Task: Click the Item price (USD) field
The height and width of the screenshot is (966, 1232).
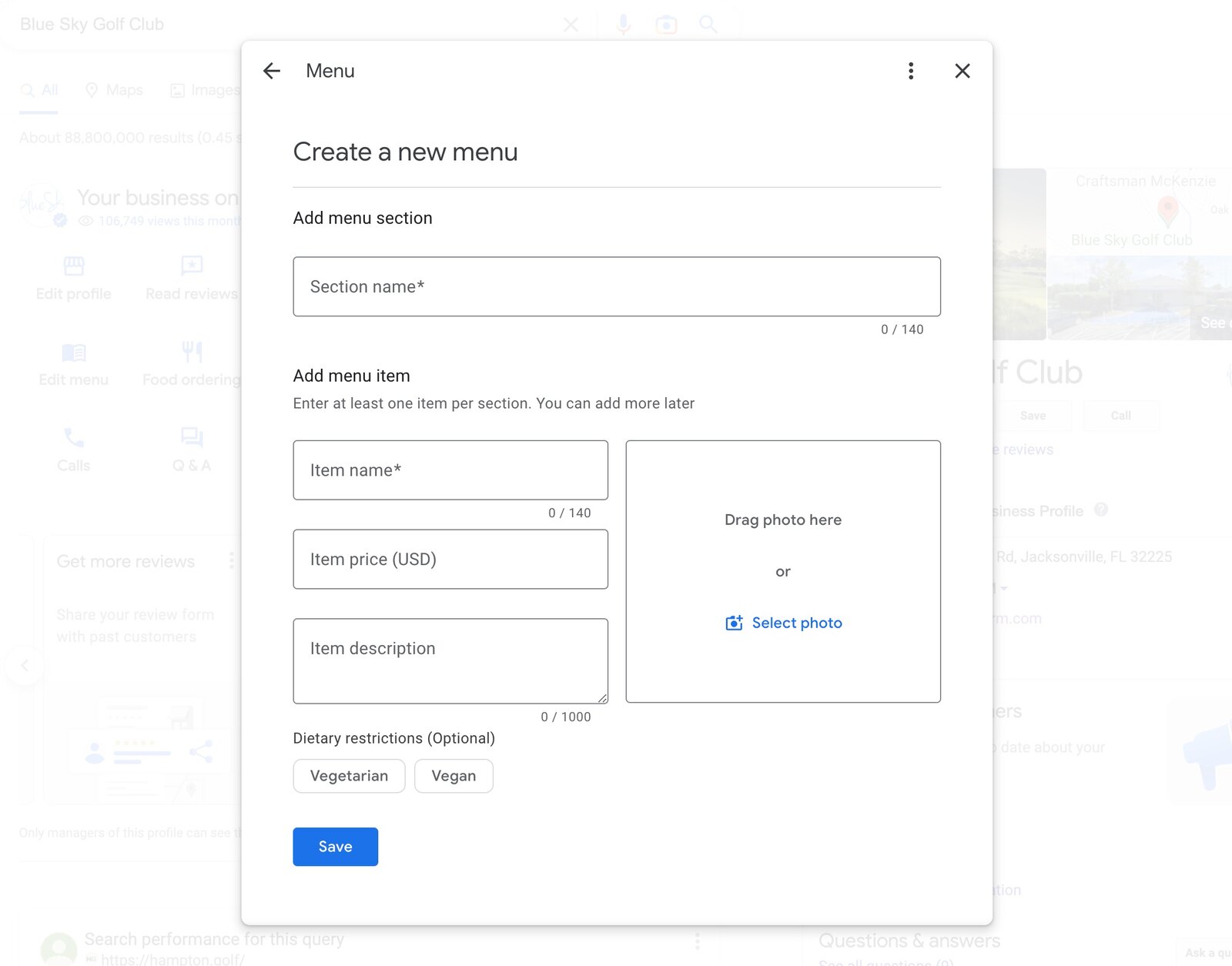Action: [x=450, y=560]
